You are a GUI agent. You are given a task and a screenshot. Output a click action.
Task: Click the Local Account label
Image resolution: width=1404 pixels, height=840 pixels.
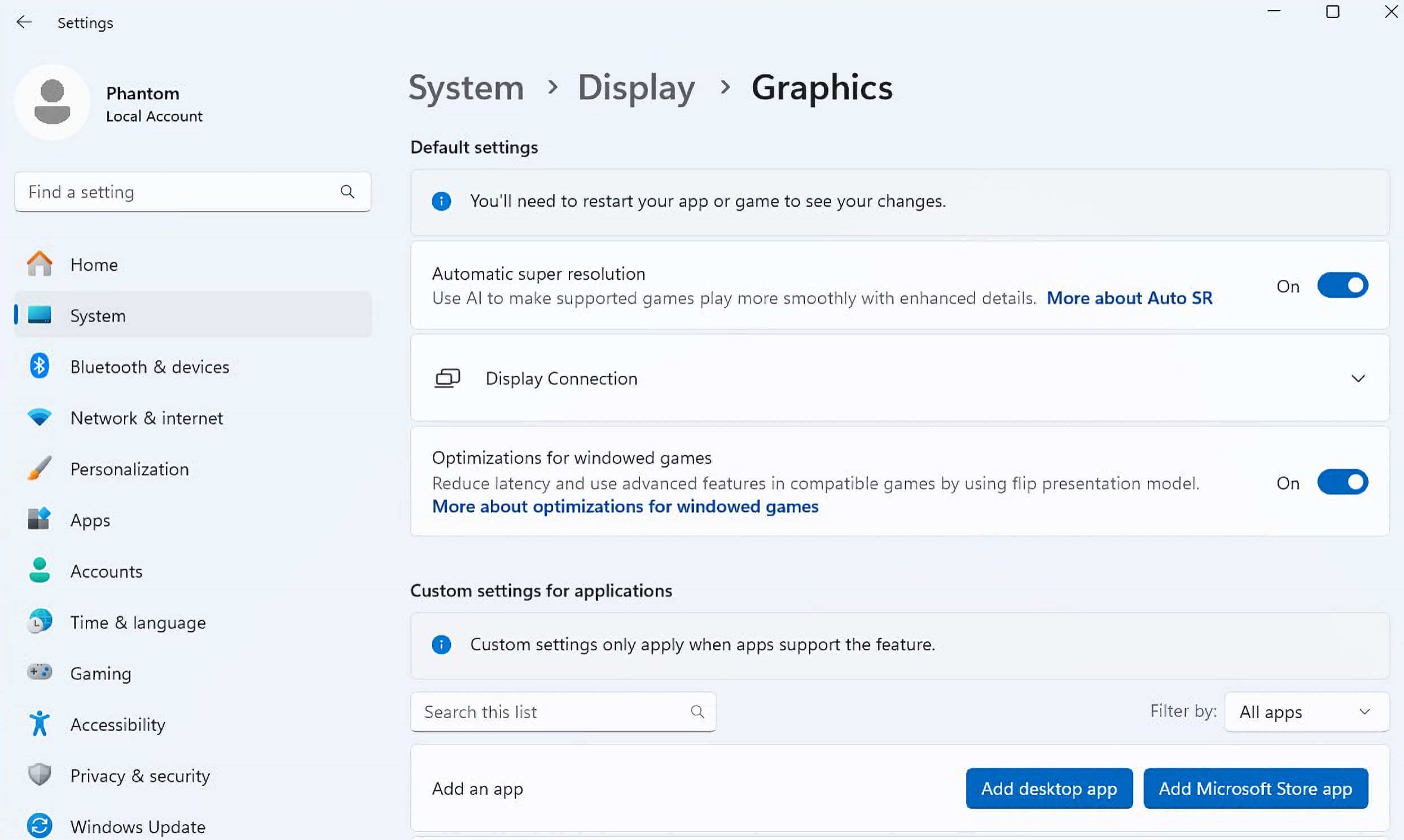tap(154, 116)
